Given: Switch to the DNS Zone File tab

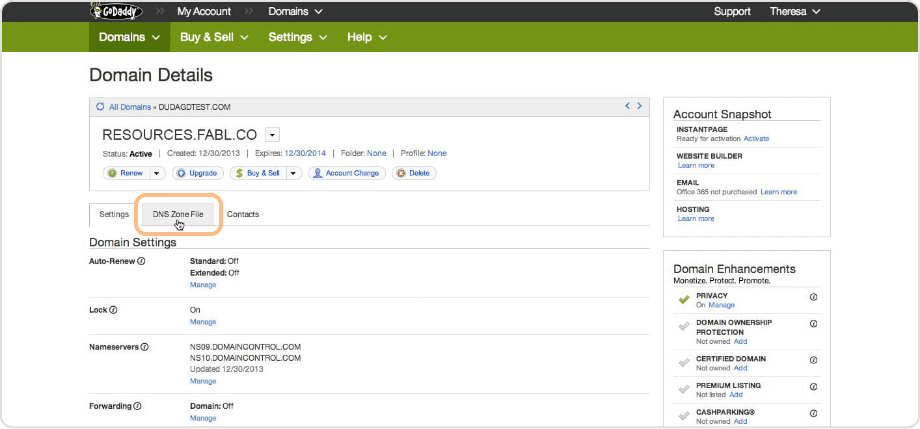Looking at the screenshot, I should 178,214.
